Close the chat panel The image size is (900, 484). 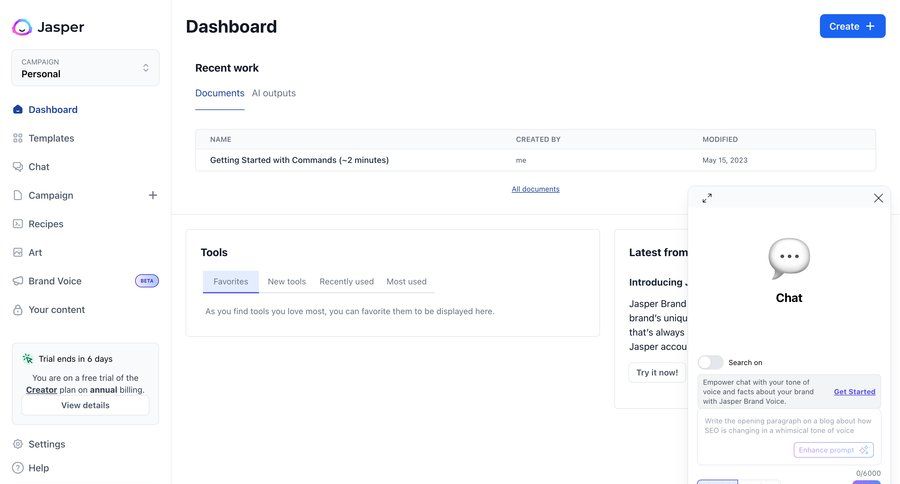click(878, 198)
